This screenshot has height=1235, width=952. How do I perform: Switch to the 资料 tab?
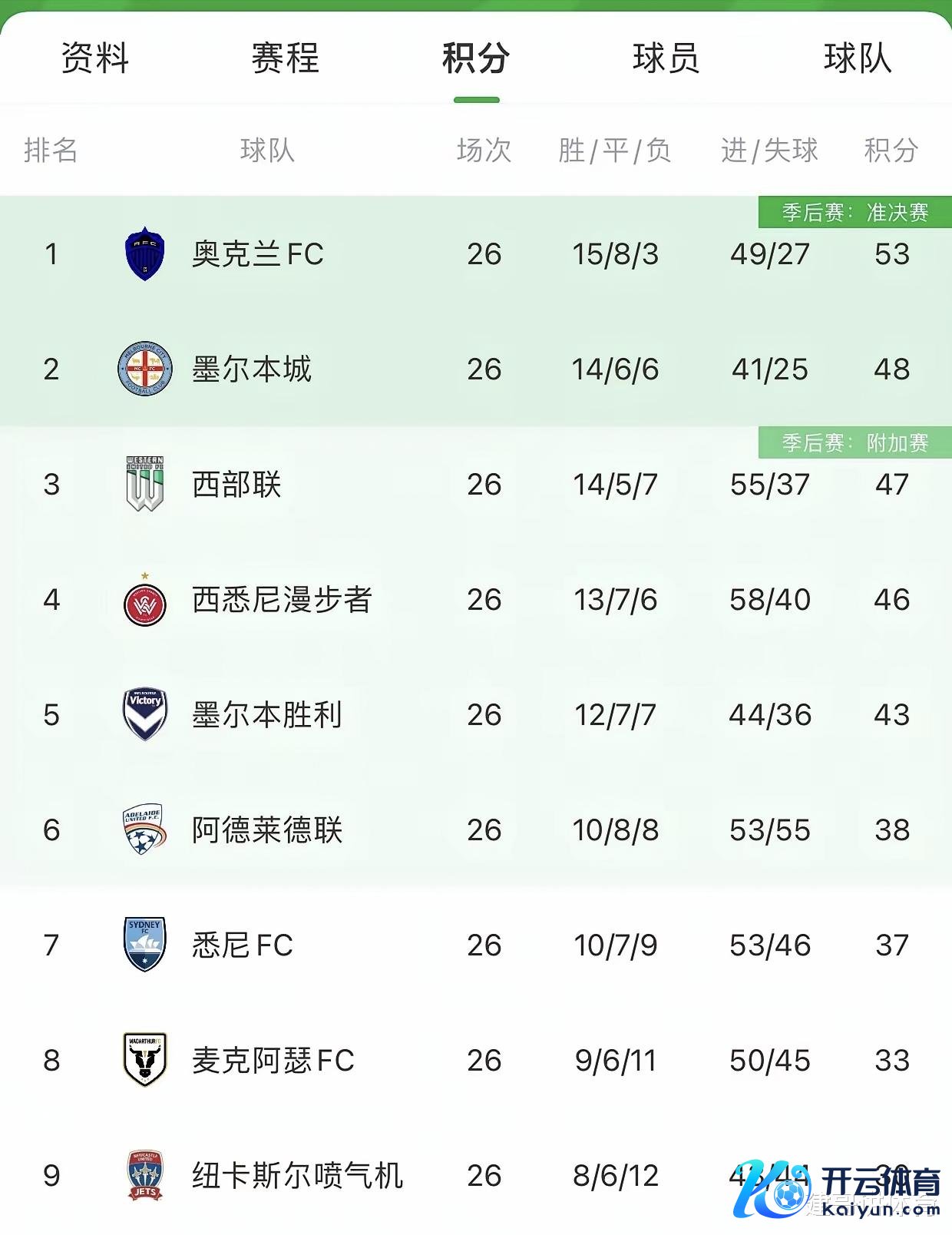pos(95,58)
